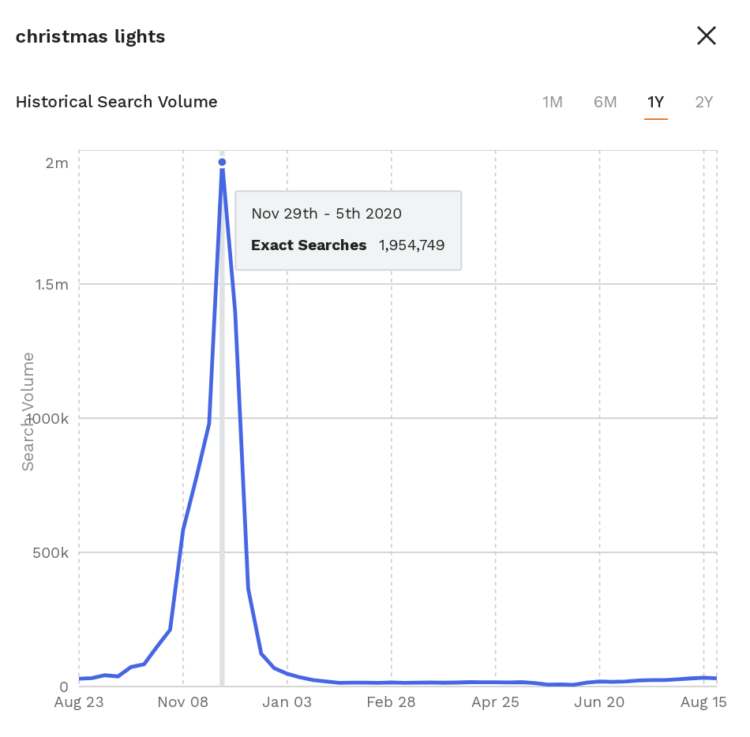This screenshot has height=737, width=750.
Task: Select the 6M time range
Action: [x=605, y=102]
